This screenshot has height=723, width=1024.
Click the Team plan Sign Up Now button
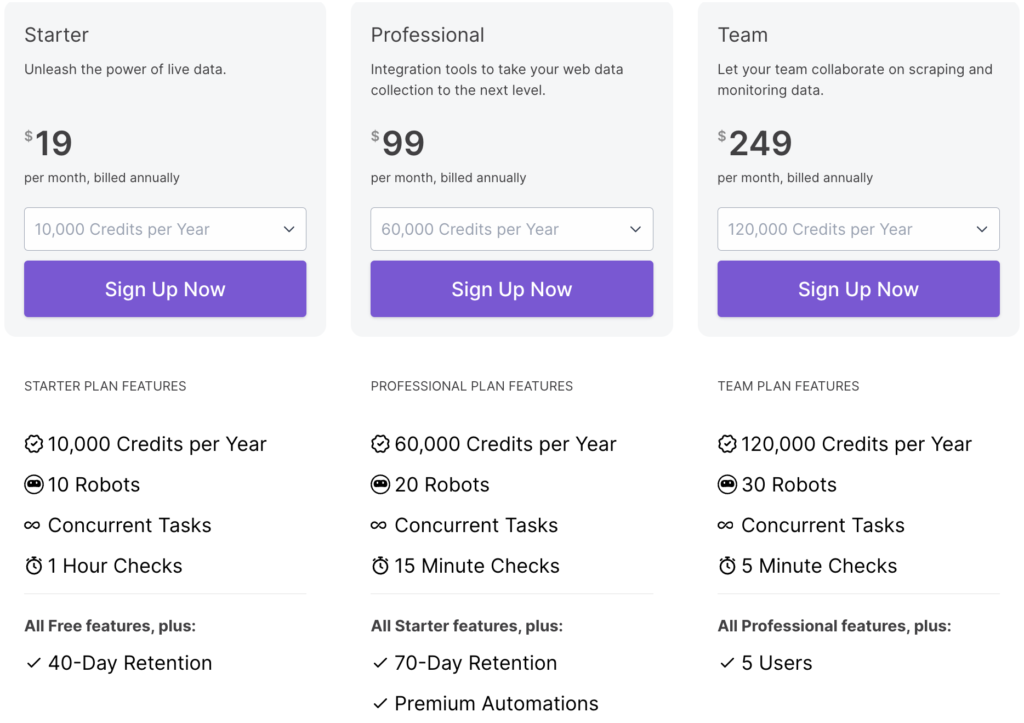coord(858,288)
